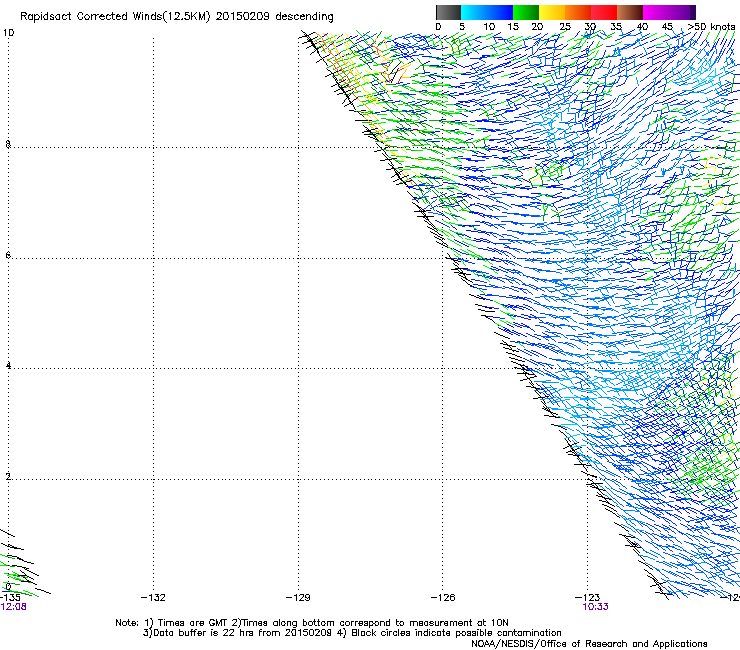
Task: Click the cyan 5-10 knots legend color
Action: [x=474, y=12]
